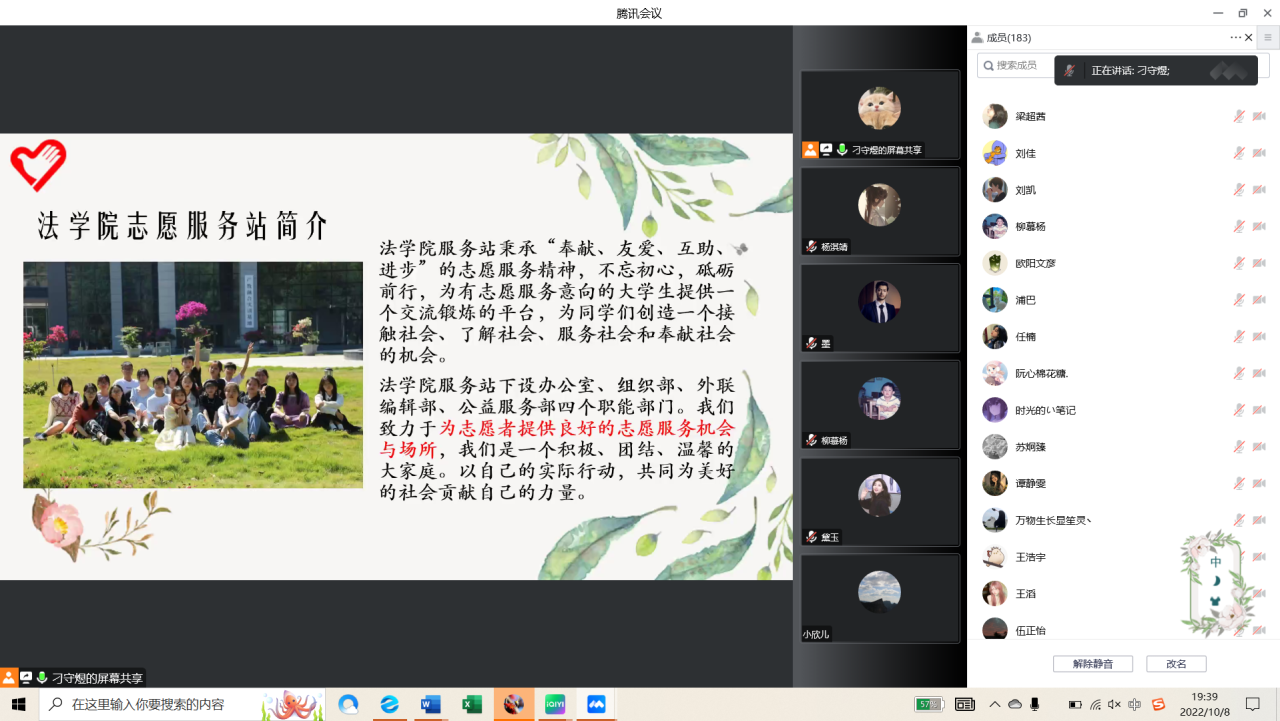
Task: Open Excel from the taskbar
Action: (x=472, y=704)
